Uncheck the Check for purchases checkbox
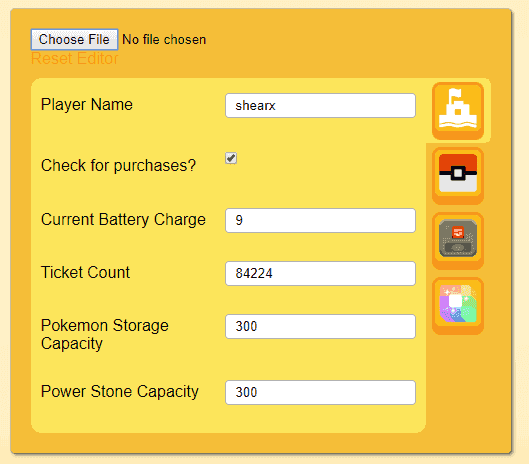 tap(231, 158)
